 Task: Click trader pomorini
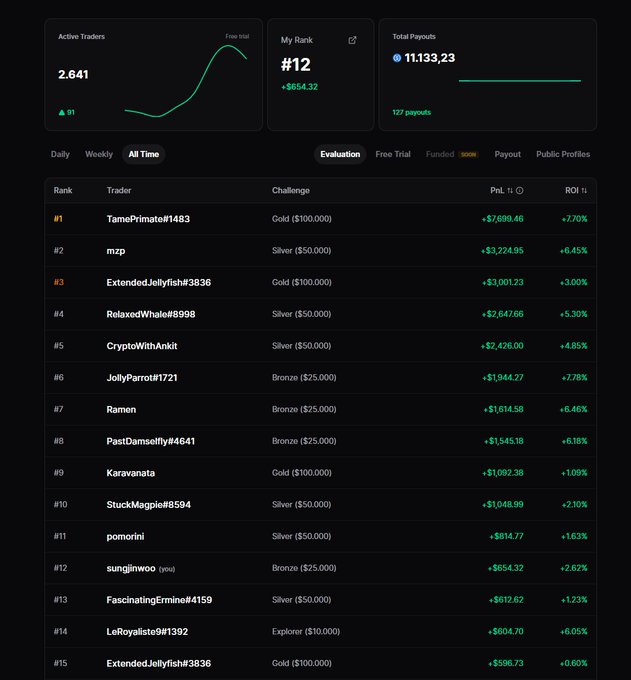pos(125,536)
